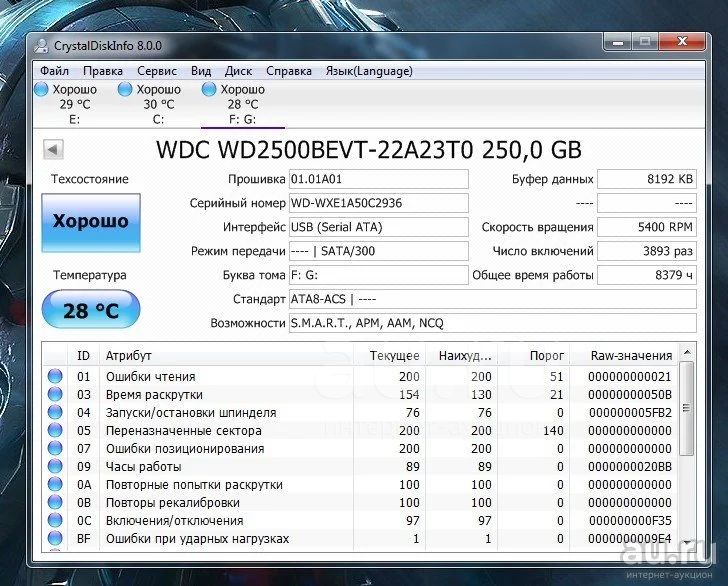
Task: Select disk E: status orb at 29 °C
Action: pos(41,89)
